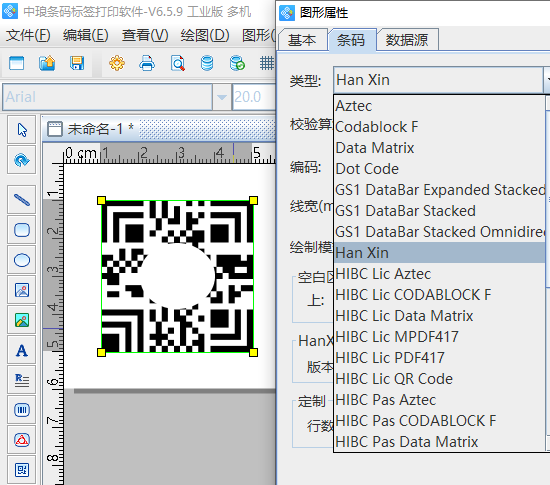The image size is (550, 485).
Task: Select the arrow pointer tool
Action: point(22,130)
